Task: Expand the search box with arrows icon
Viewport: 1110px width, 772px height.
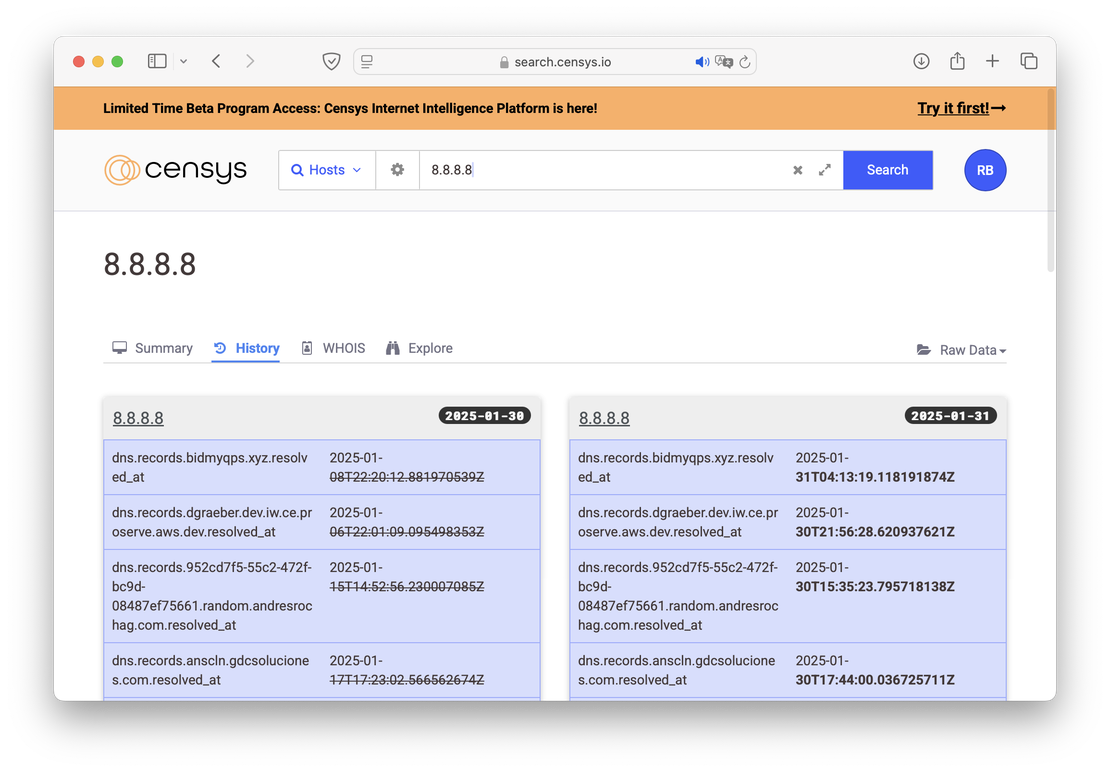Action: (825, 170)
